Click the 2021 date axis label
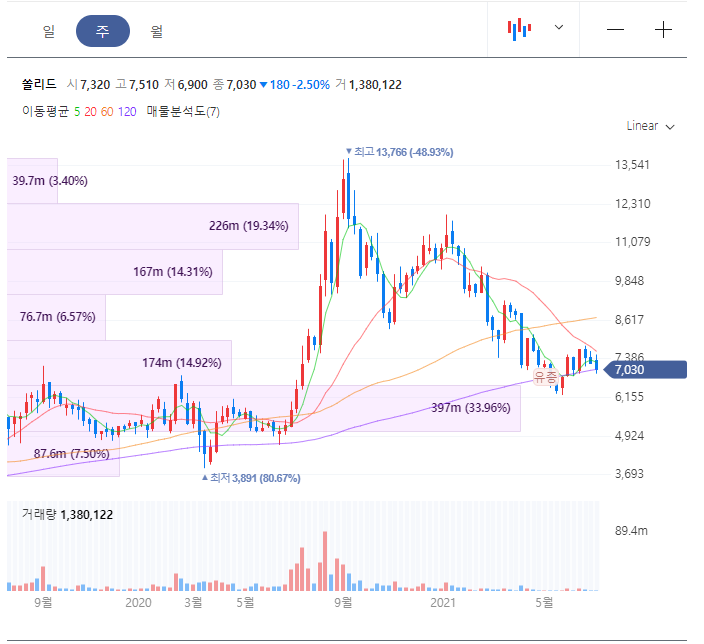The height and width of the screenshot is (644, 704). 443,603
